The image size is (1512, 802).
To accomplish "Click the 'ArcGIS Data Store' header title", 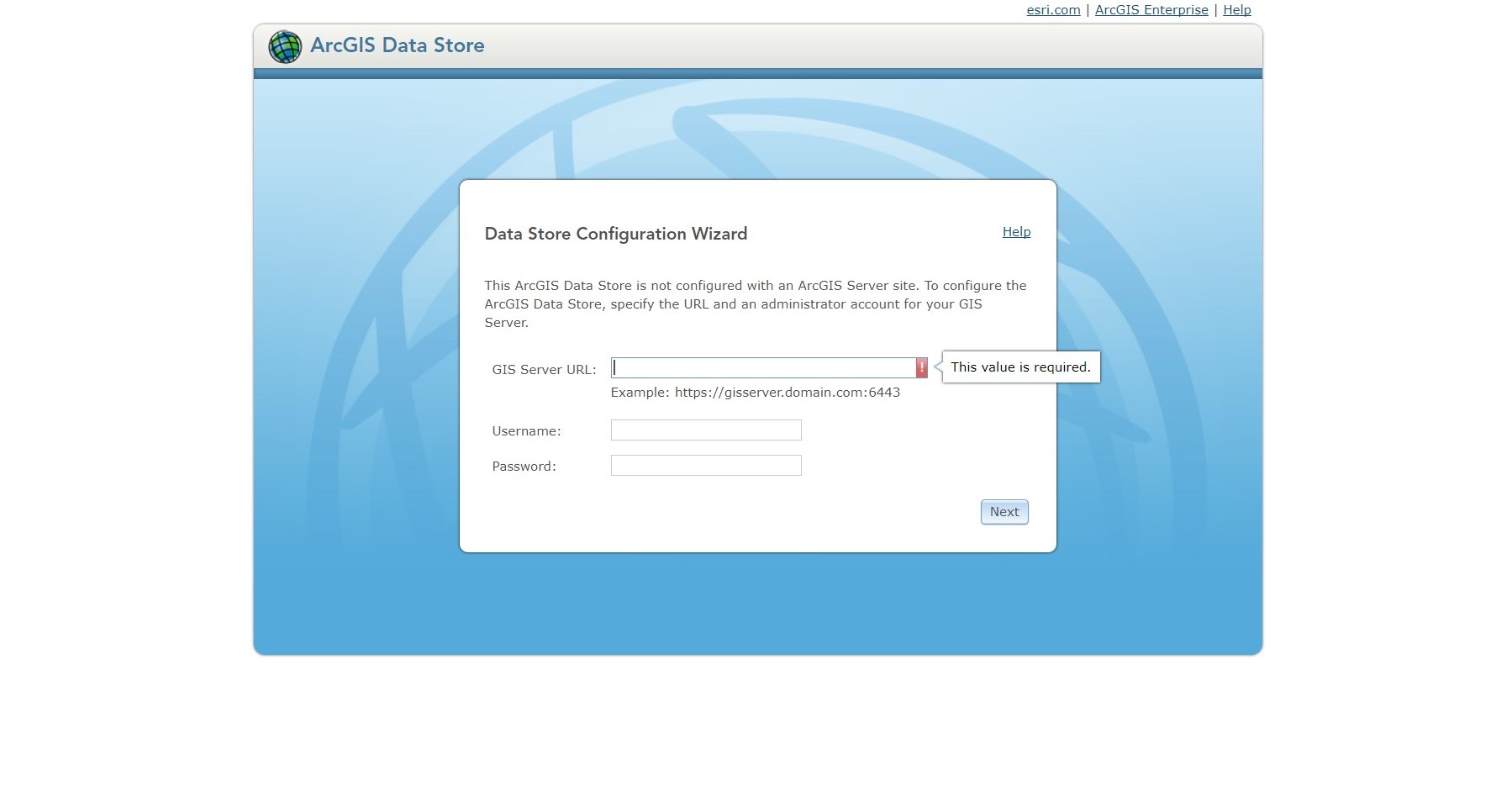I will (398, 45).
